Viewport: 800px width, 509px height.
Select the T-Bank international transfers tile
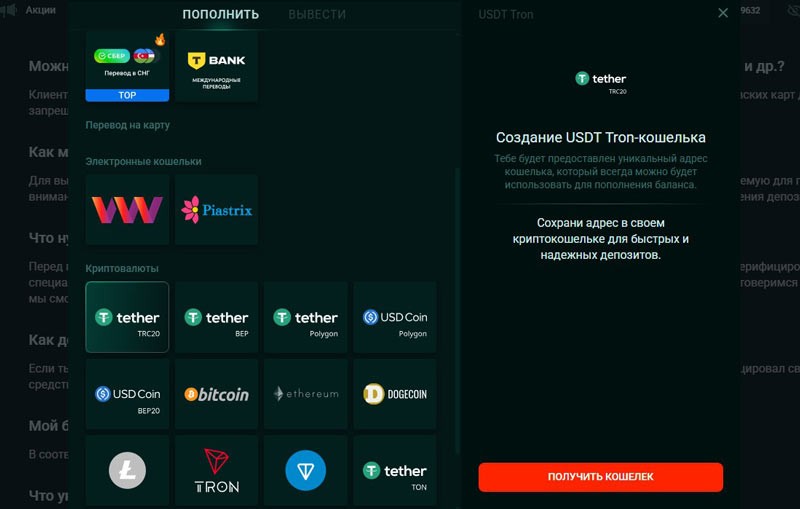216,66
